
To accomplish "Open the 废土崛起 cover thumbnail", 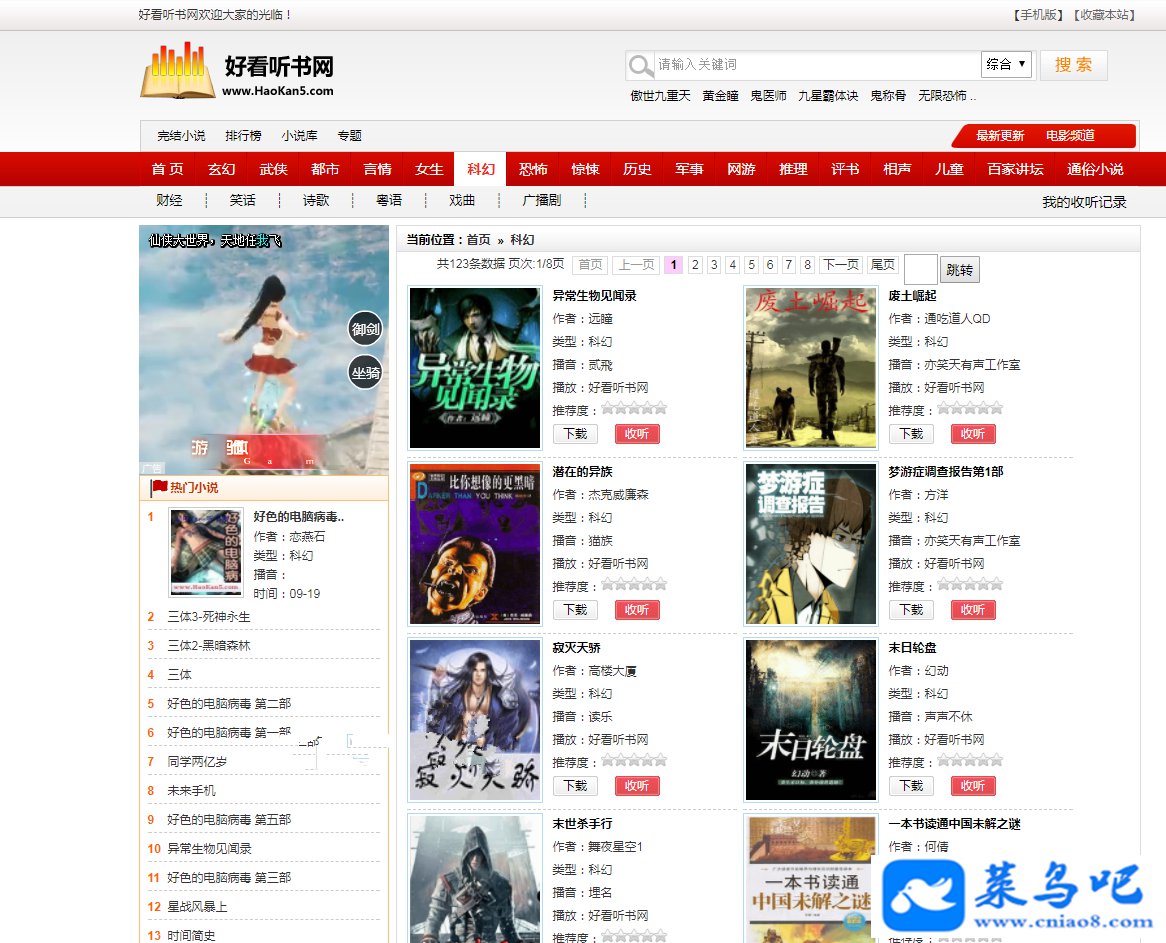I will point(811,368).
